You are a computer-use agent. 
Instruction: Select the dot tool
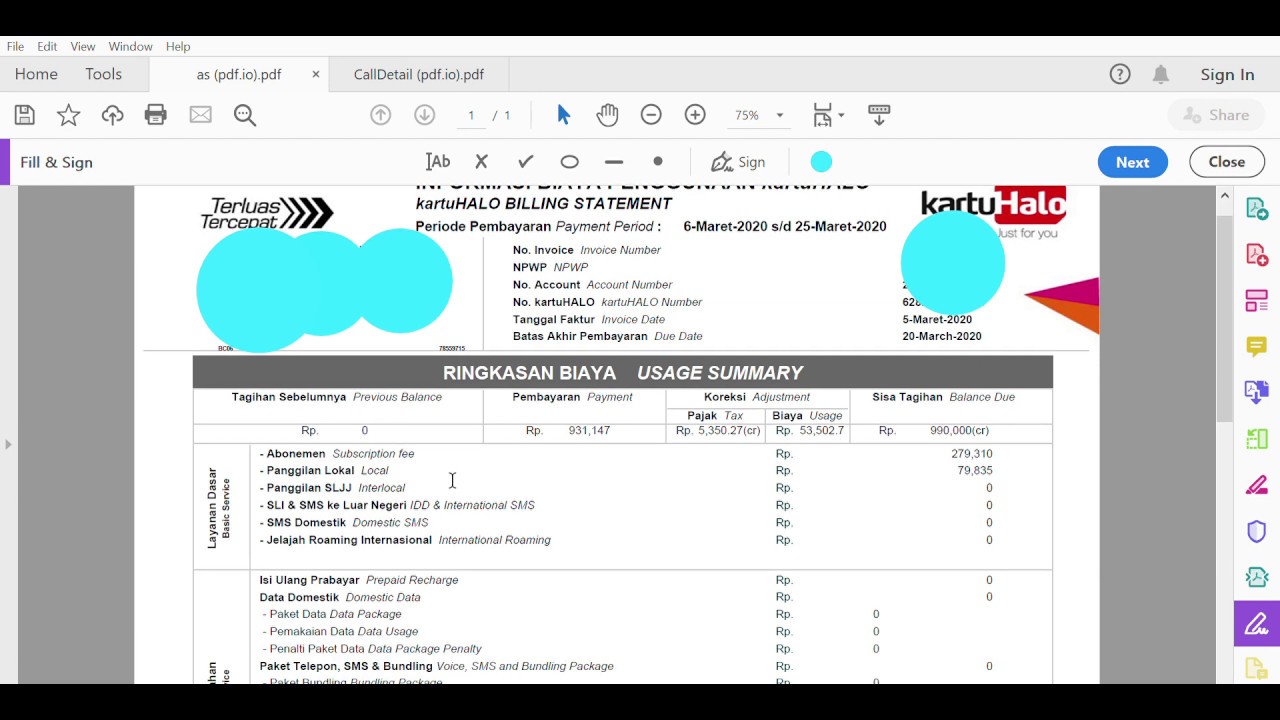click(x=658, y=161)
